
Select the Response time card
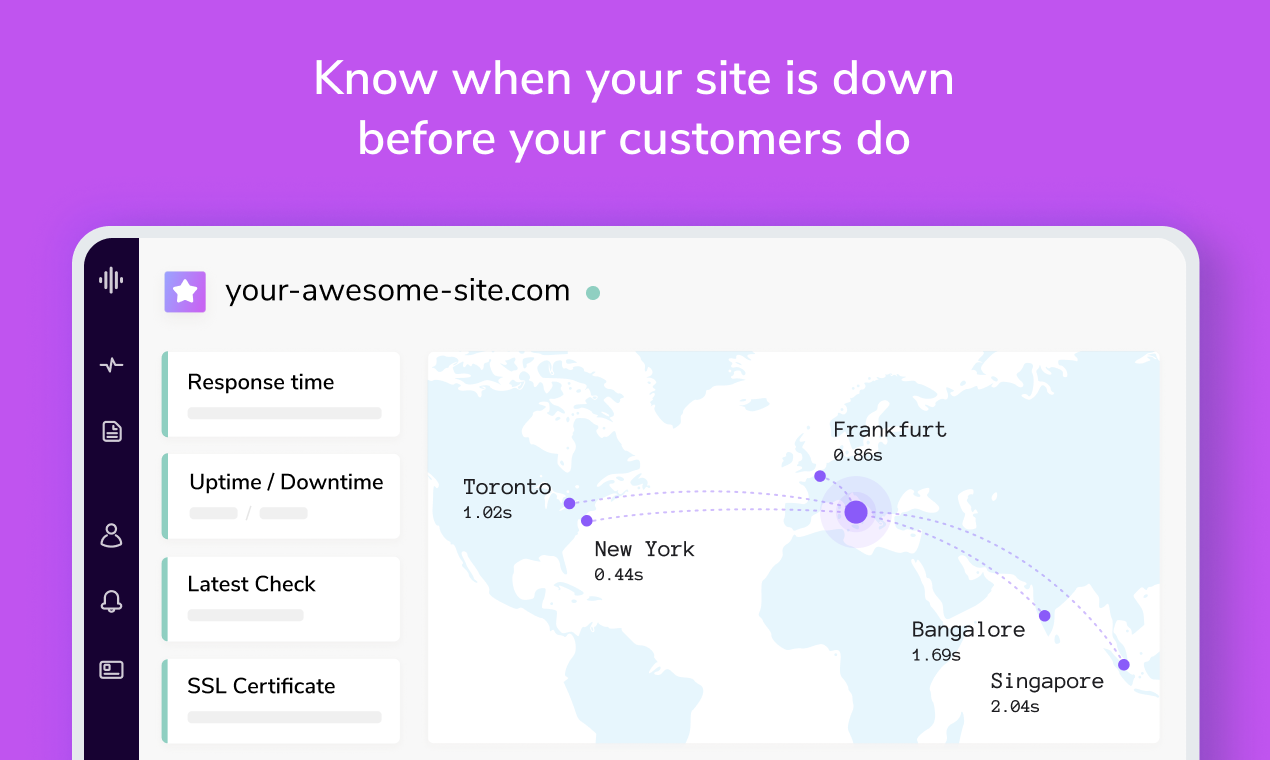tap(281, 394)
